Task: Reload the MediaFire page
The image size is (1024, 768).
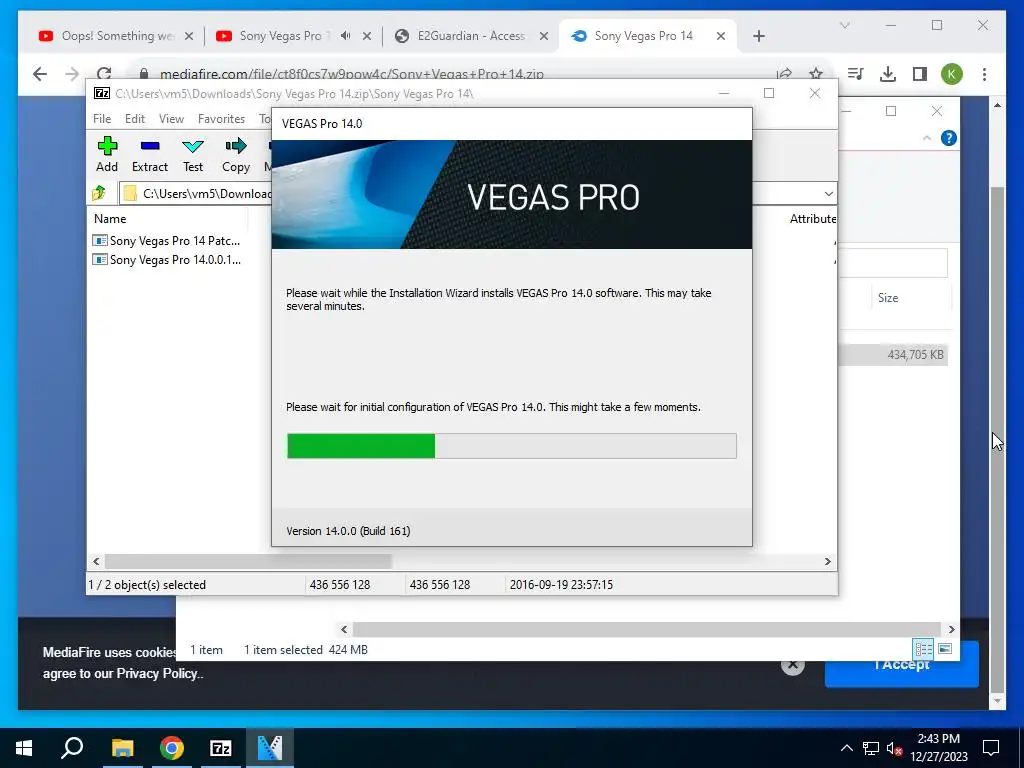Action: tap(104, 74)
